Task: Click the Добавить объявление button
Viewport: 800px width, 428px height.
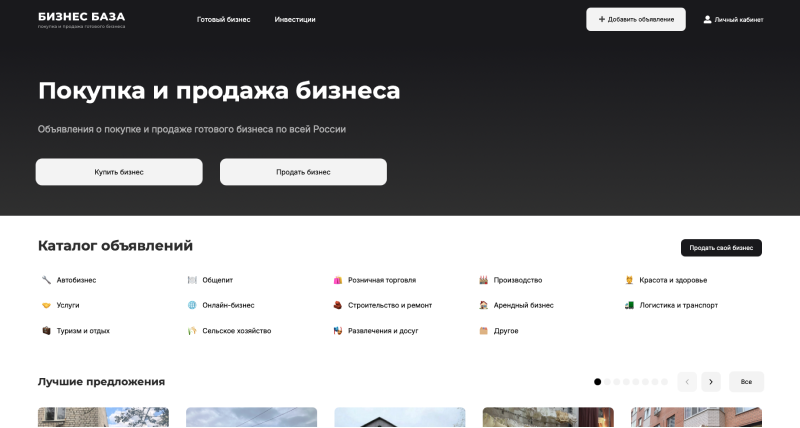Action: 636,19
